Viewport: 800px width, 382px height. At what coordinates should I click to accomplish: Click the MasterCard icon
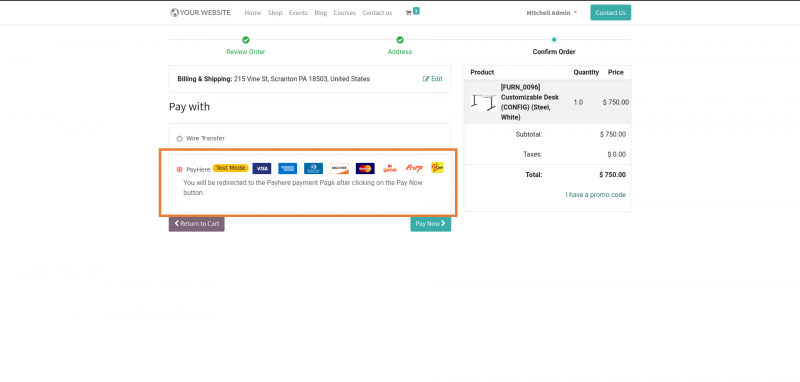click(365, 168)
